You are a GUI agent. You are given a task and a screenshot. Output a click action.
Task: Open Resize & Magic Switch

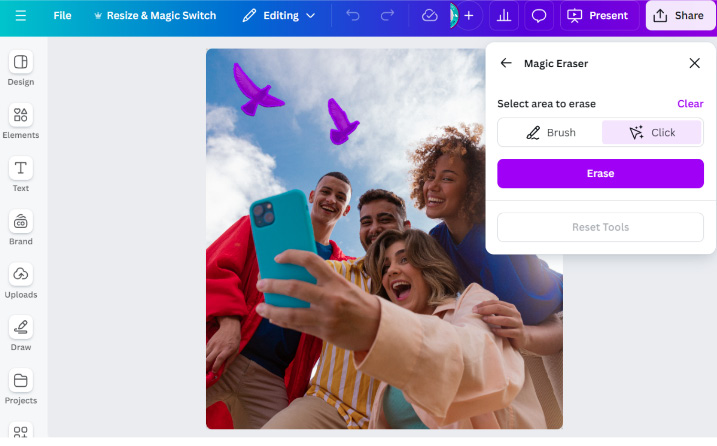click(x=155, y=16)
